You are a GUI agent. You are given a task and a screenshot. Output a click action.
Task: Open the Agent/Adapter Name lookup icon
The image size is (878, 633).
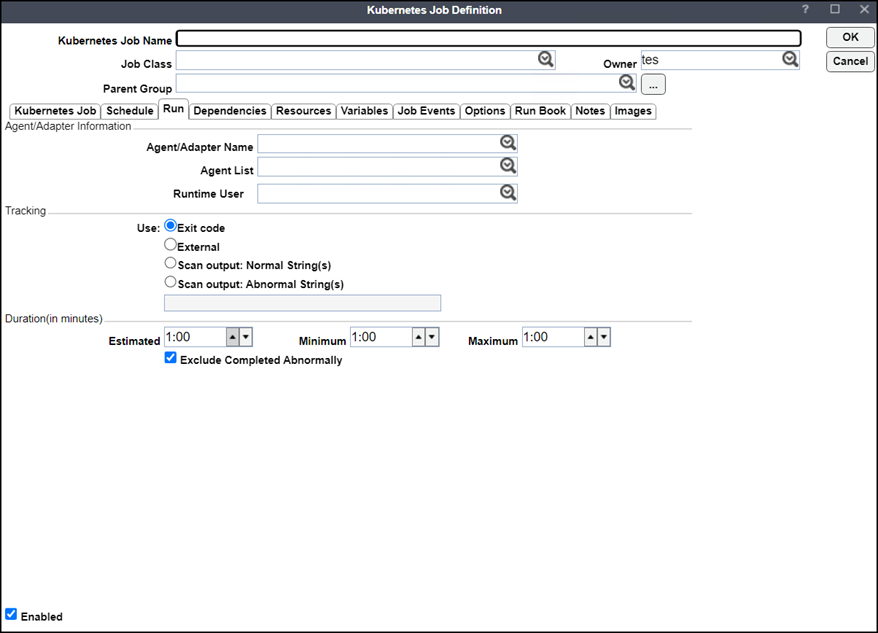[508, 142]
